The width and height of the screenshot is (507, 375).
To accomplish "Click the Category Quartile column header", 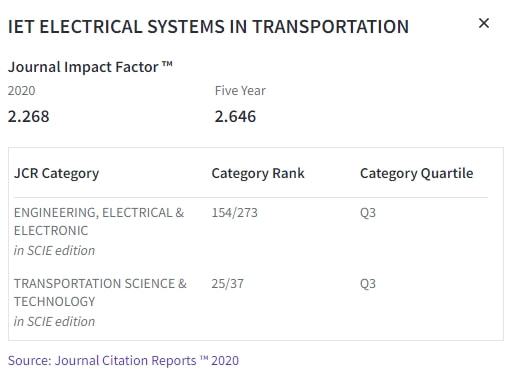I will click(x=417, y=173).
